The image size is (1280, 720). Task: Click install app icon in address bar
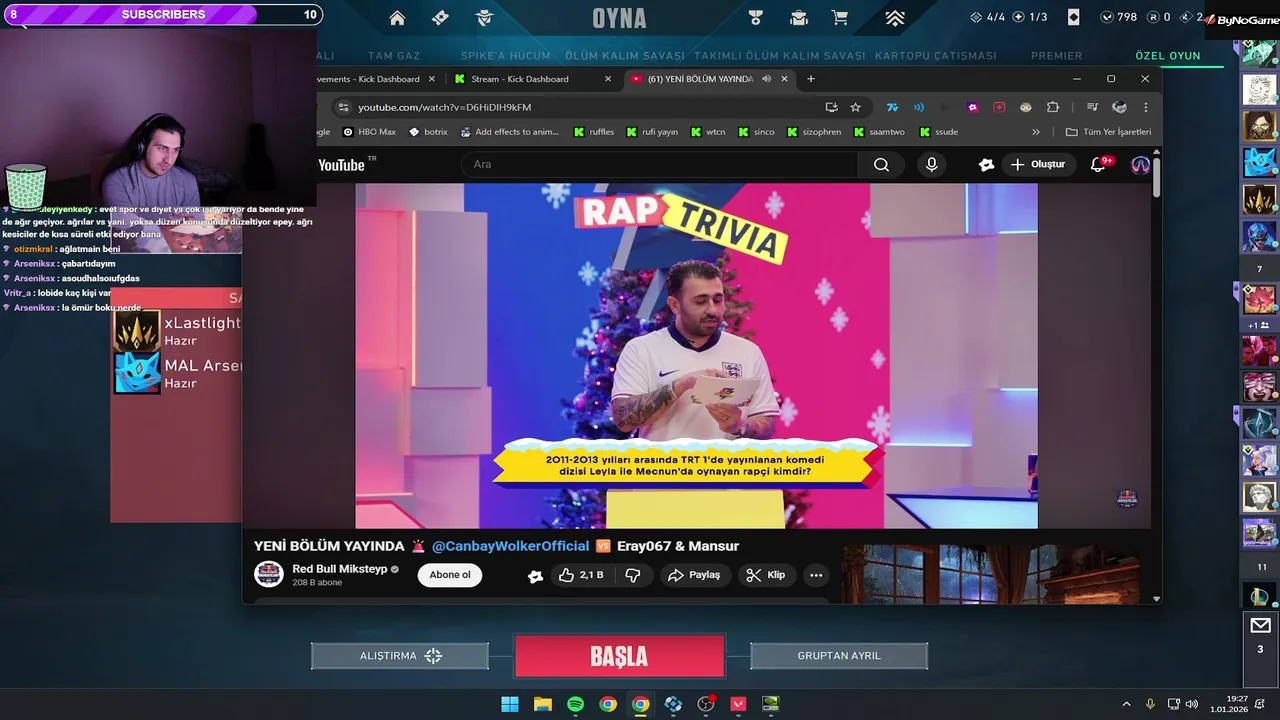(831, 107)
